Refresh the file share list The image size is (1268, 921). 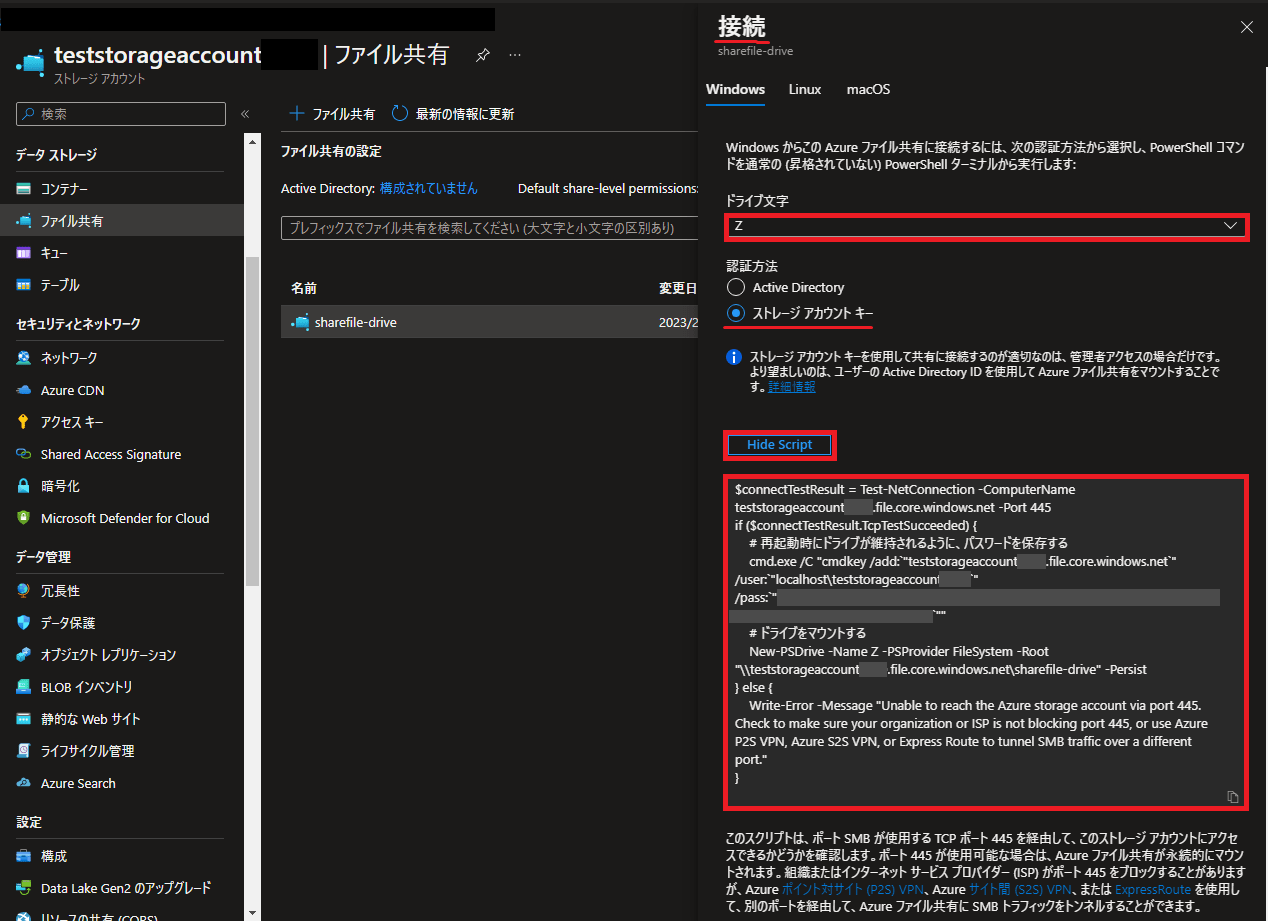point(453,114)
